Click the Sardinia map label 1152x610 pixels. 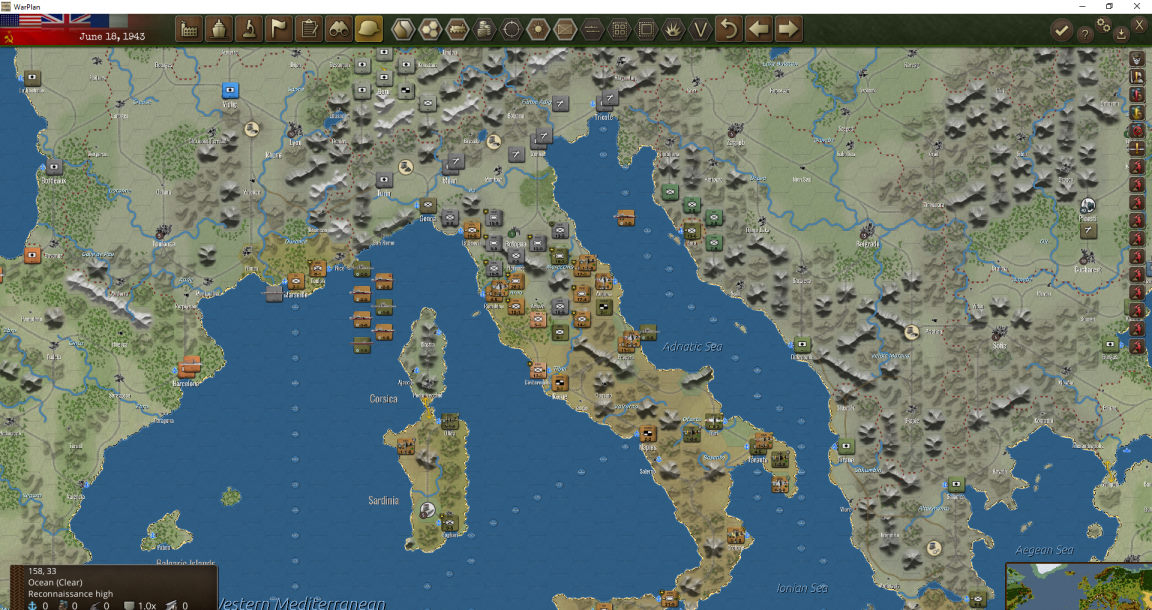click(383, 500)
